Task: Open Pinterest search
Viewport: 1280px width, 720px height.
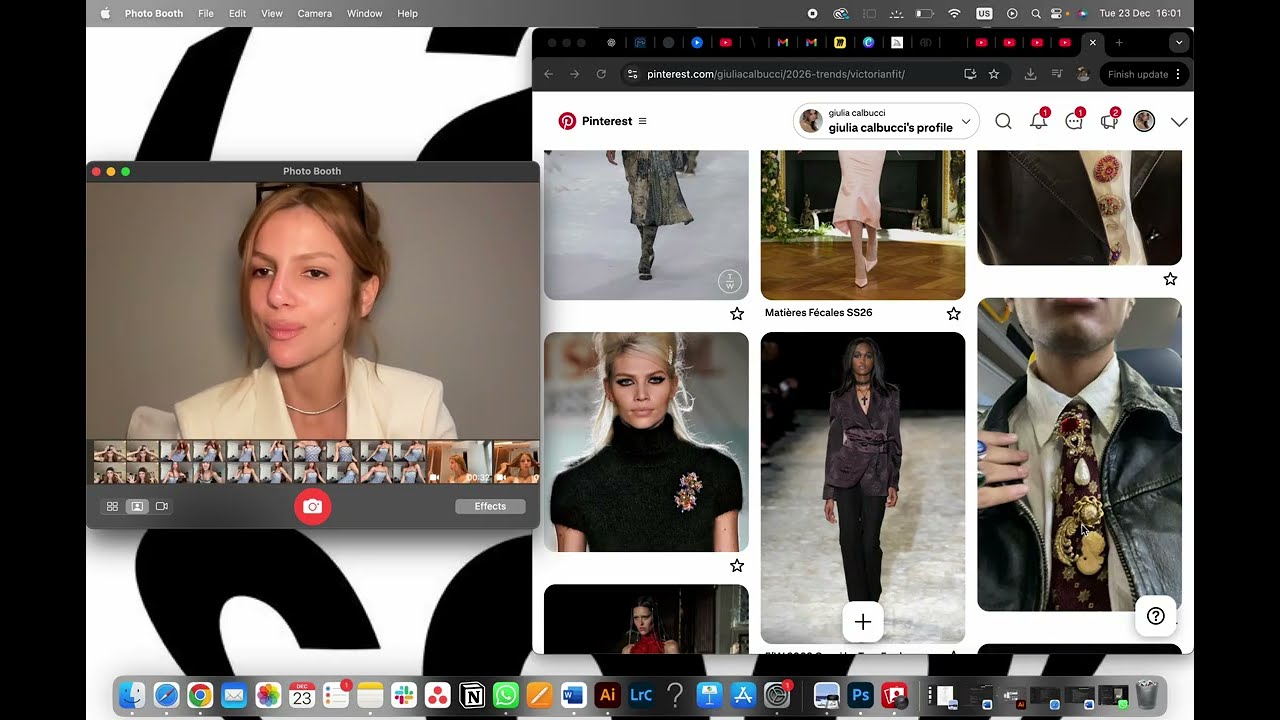Action: point(1003,121)
